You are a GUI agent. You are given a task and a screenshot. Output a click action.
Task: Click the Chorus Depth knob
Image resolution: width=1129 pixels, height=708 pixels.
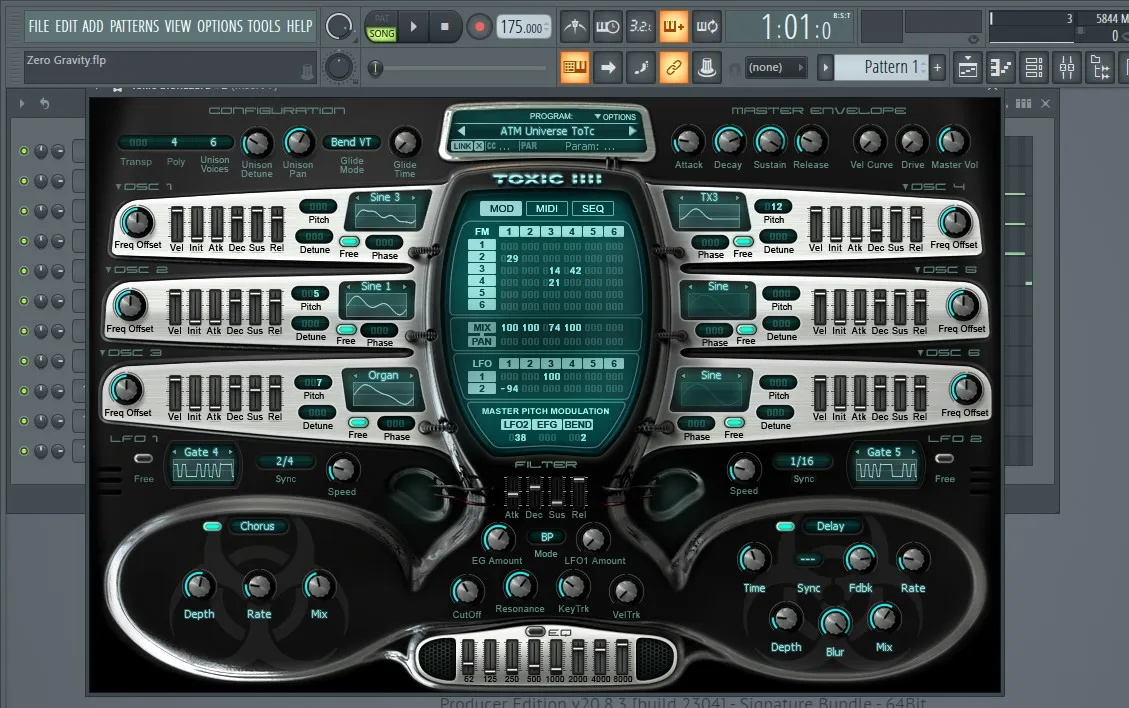[198, 586]
